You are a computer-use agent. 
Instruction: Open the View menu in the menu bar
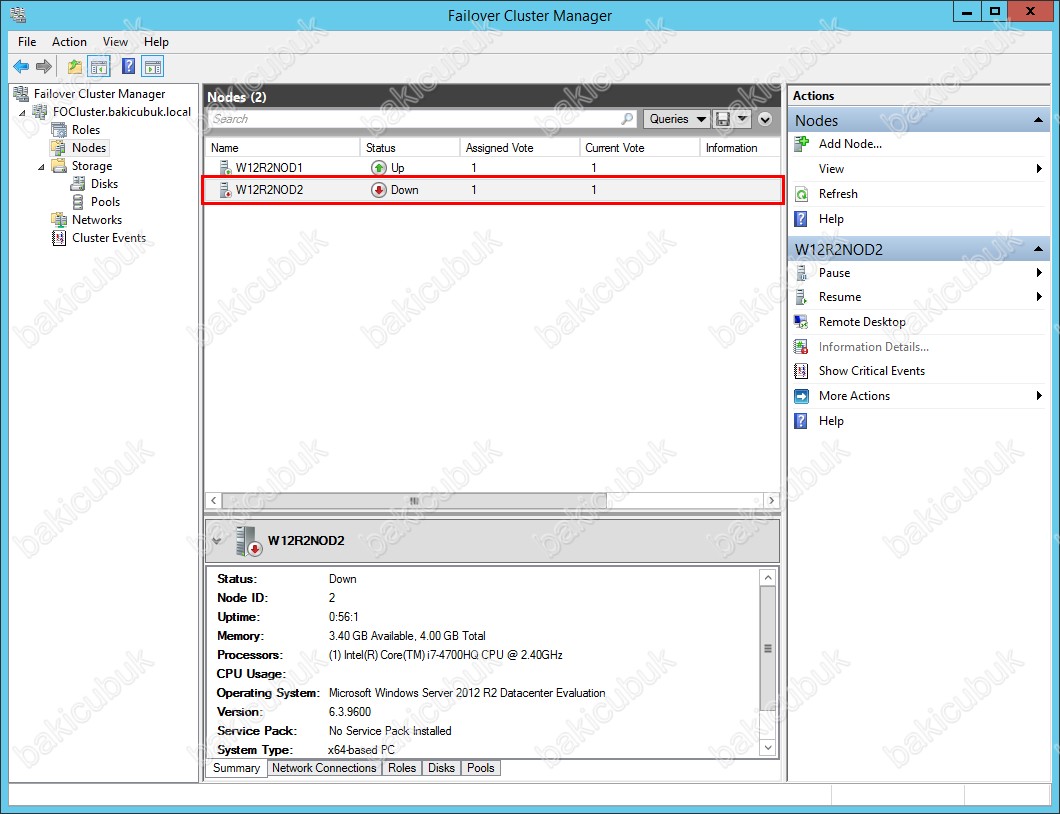pyautogui.click(x=116, y=42)
